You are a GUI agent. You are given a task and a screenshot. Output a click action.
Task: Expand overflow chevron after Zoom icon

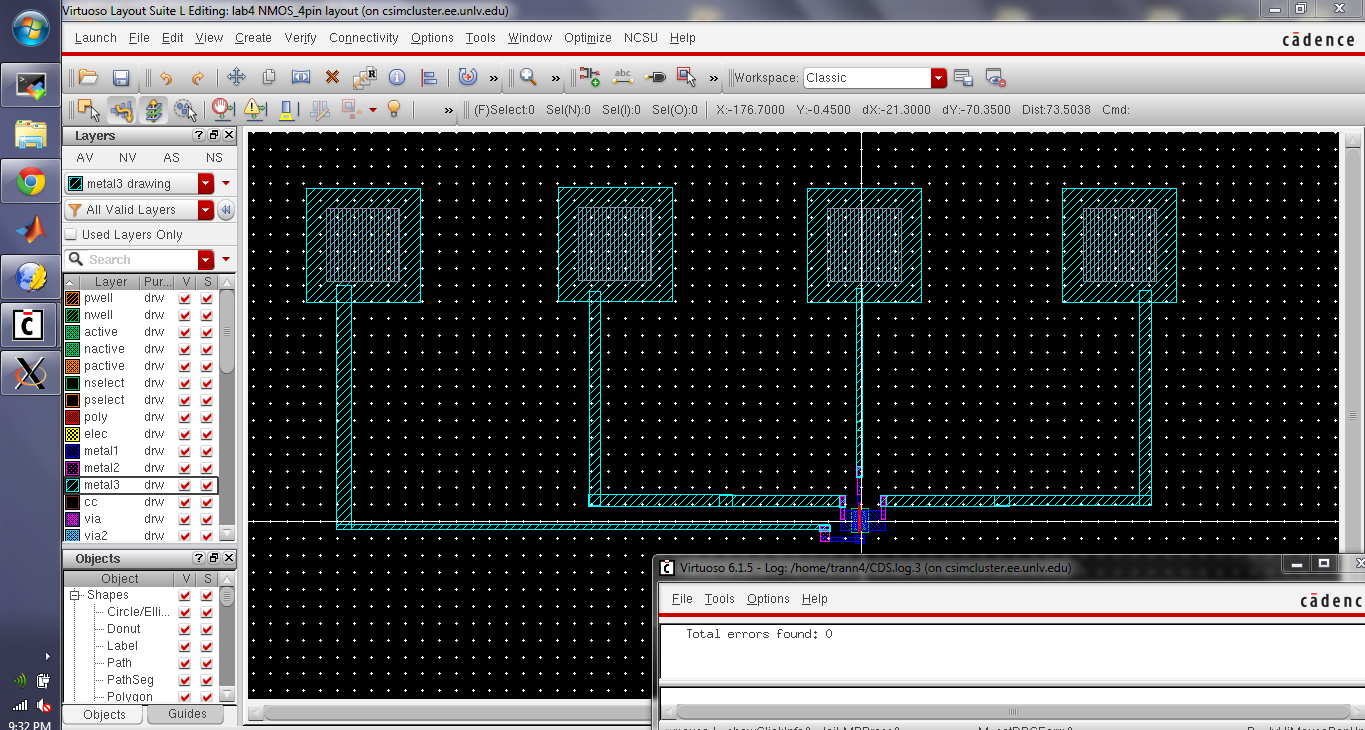click(556, 78)
